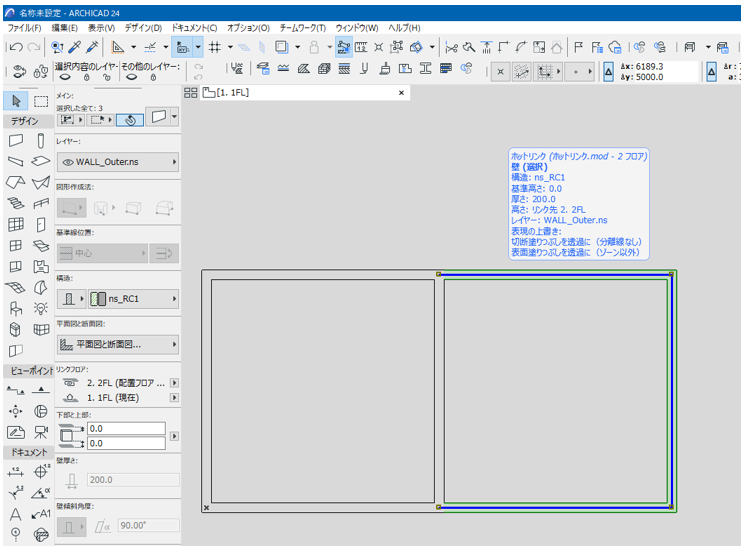Toggle the grid snap button
Viewport: 743px width, 554px height.
pos(214,47)
